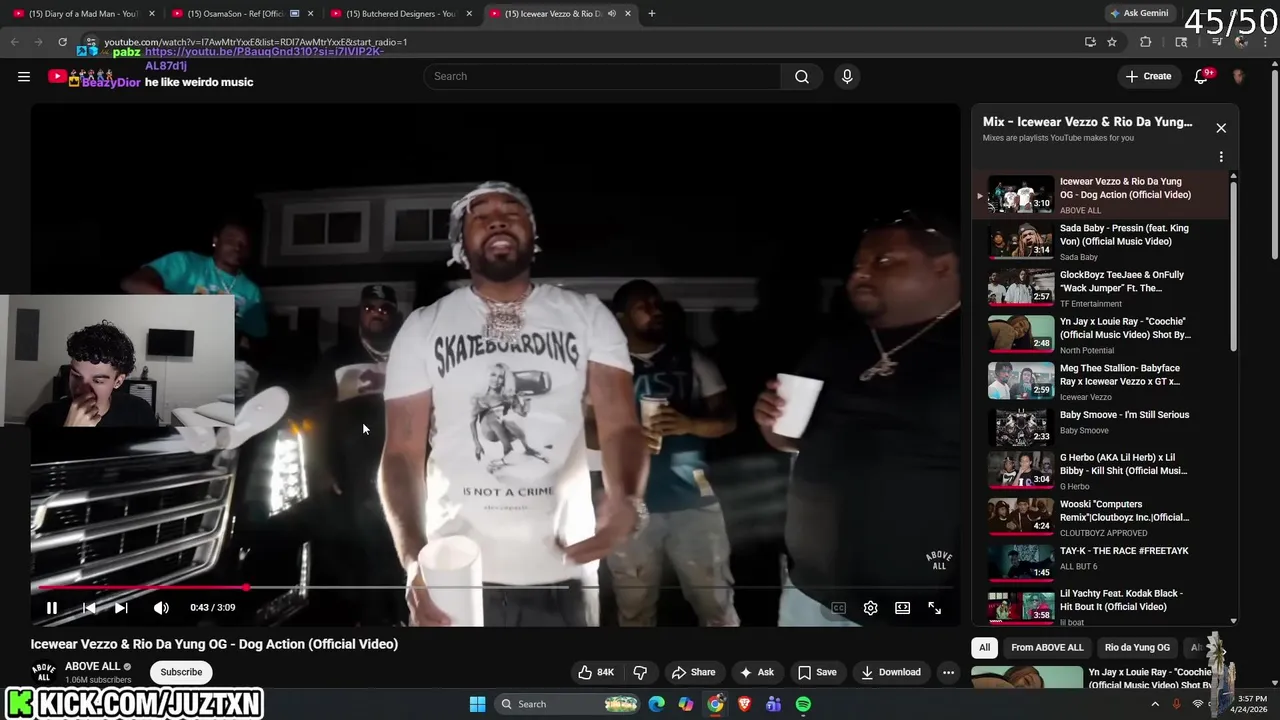1280x720 pixels.
Task: Open the YouTube hamburger guide menu
Action: 24,76
